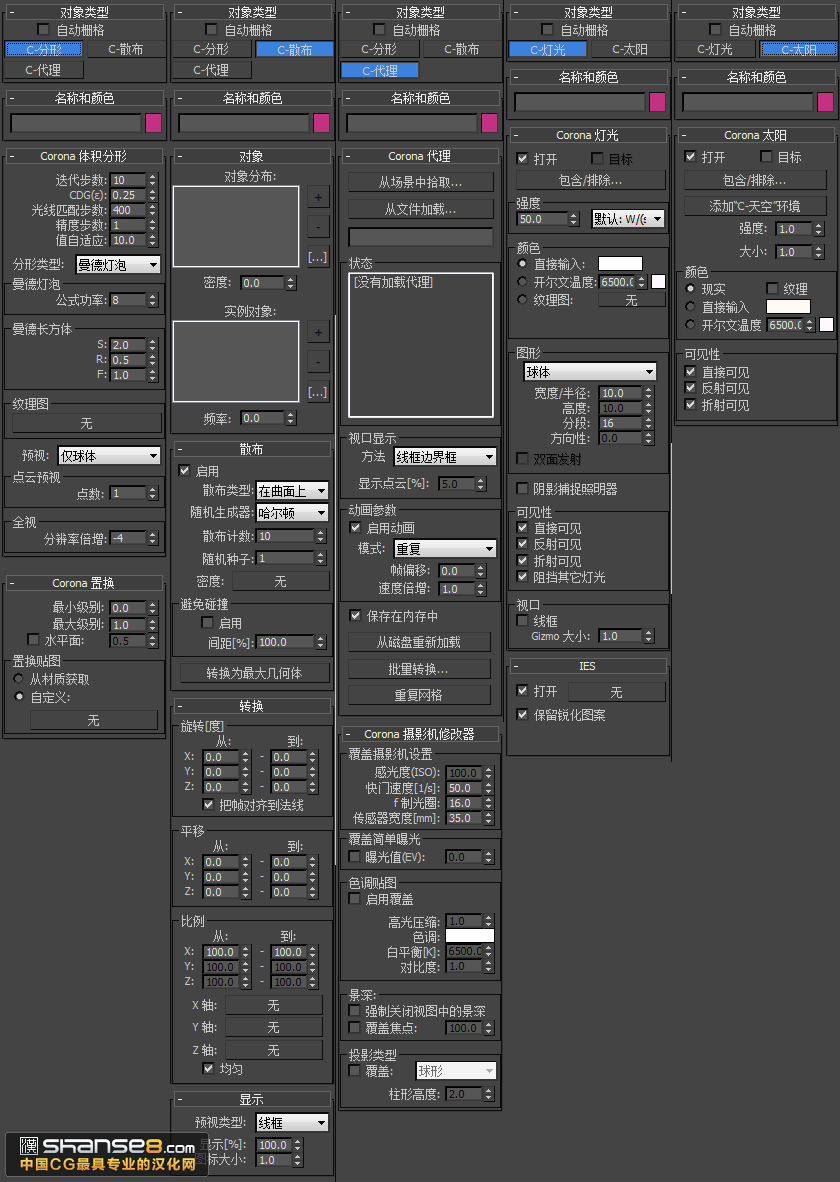Screen dimensions: 840x1182
Task: Collapse the 散布 rollout header
Action: point(252,449)
